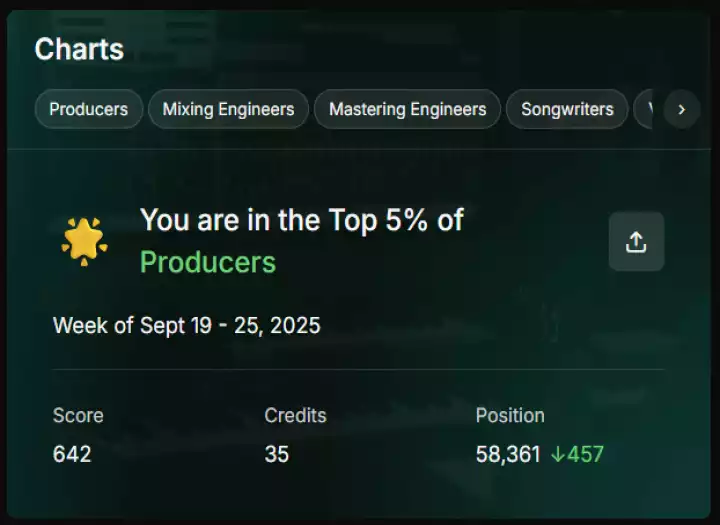Click the Week of Sept 19 - 25 date

pos(186,325)
